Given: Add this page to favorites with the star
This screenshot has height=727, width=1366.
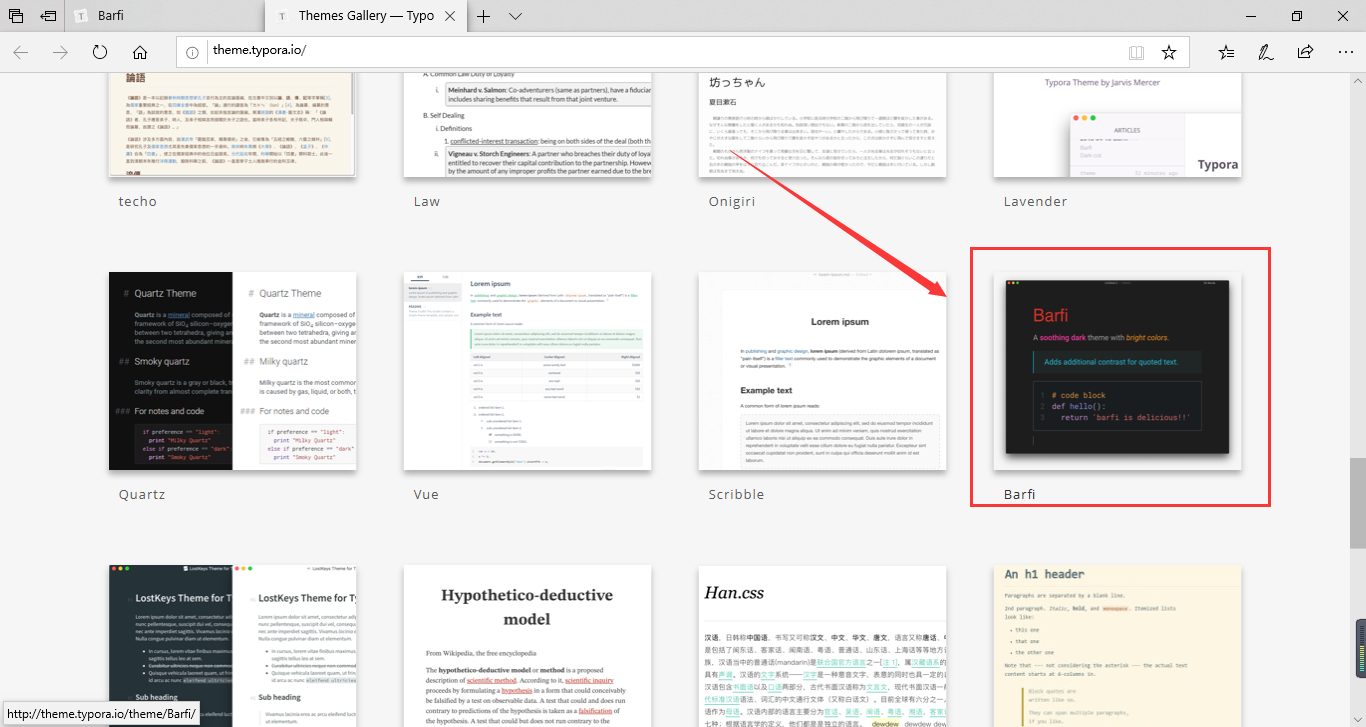Looking at the screenshot, I should 1168,52.
